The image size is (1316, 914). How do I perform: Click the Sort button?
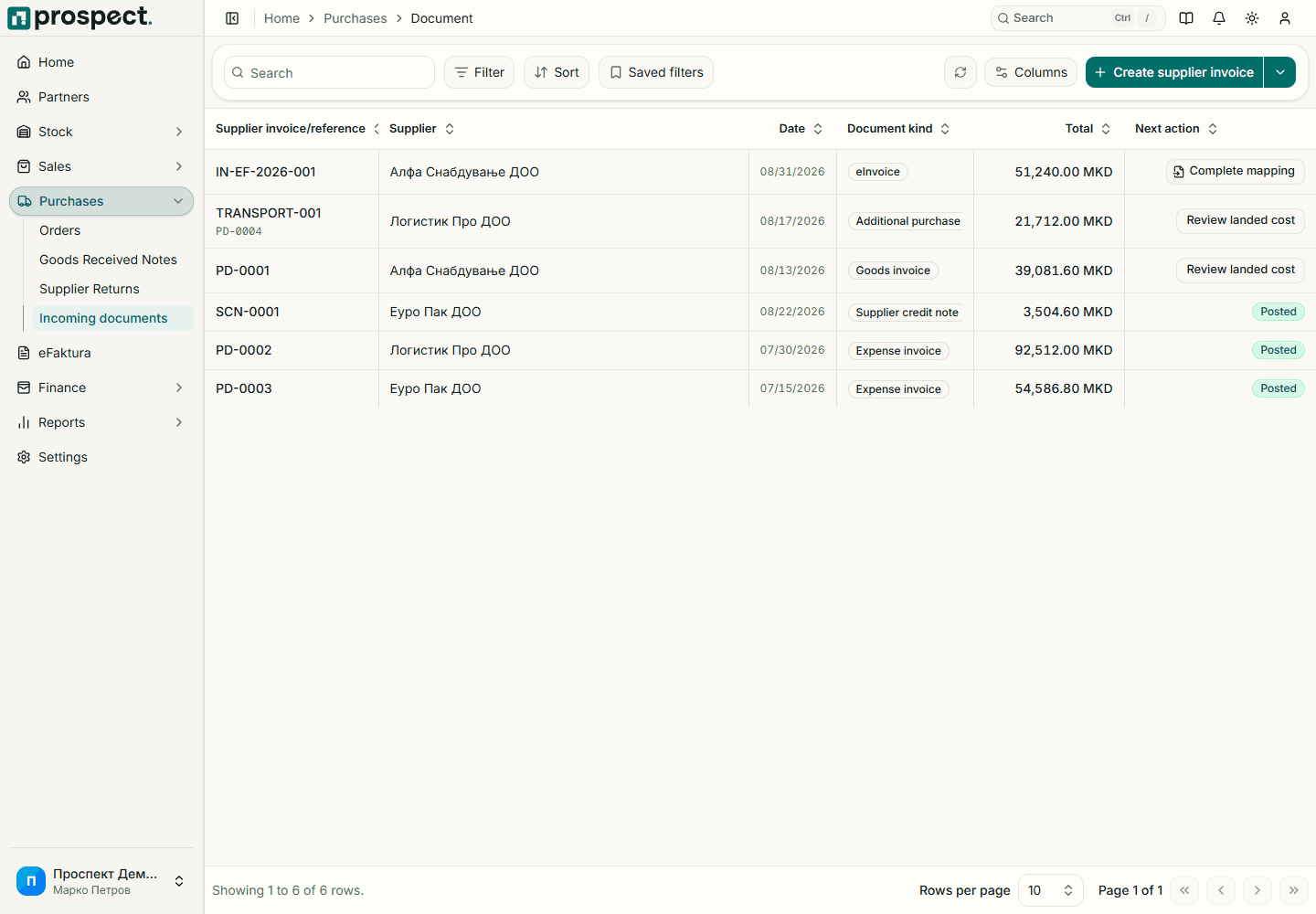tap(557, 72)
